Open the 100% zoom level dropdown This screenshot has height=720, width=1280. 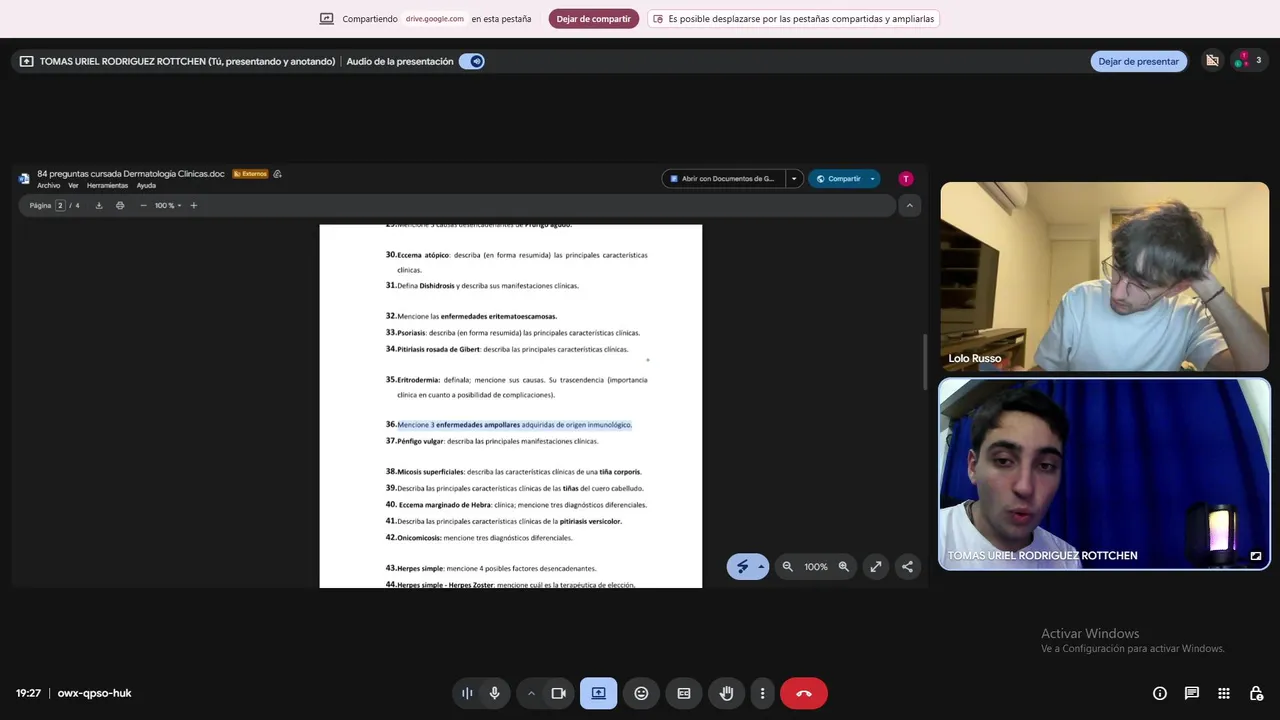tap(168, 205)
